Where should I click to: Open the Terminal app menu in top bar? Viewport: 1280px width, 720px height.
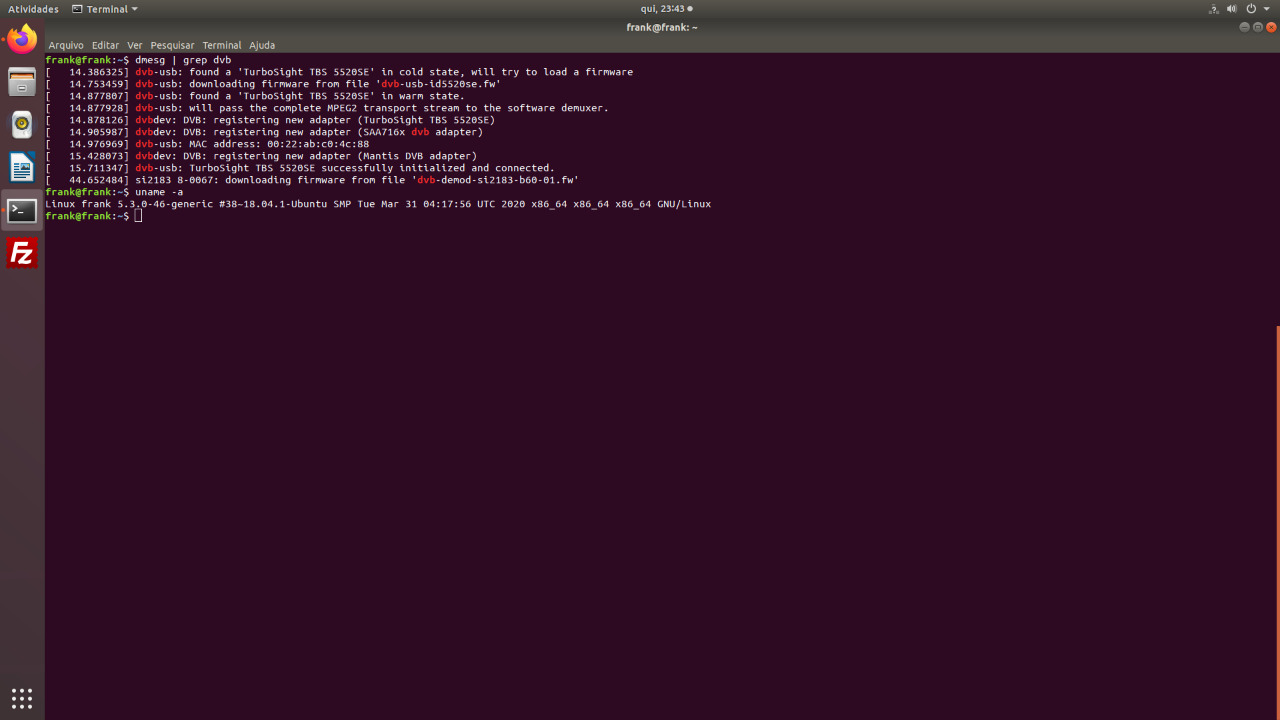click(x=105, y=9)
